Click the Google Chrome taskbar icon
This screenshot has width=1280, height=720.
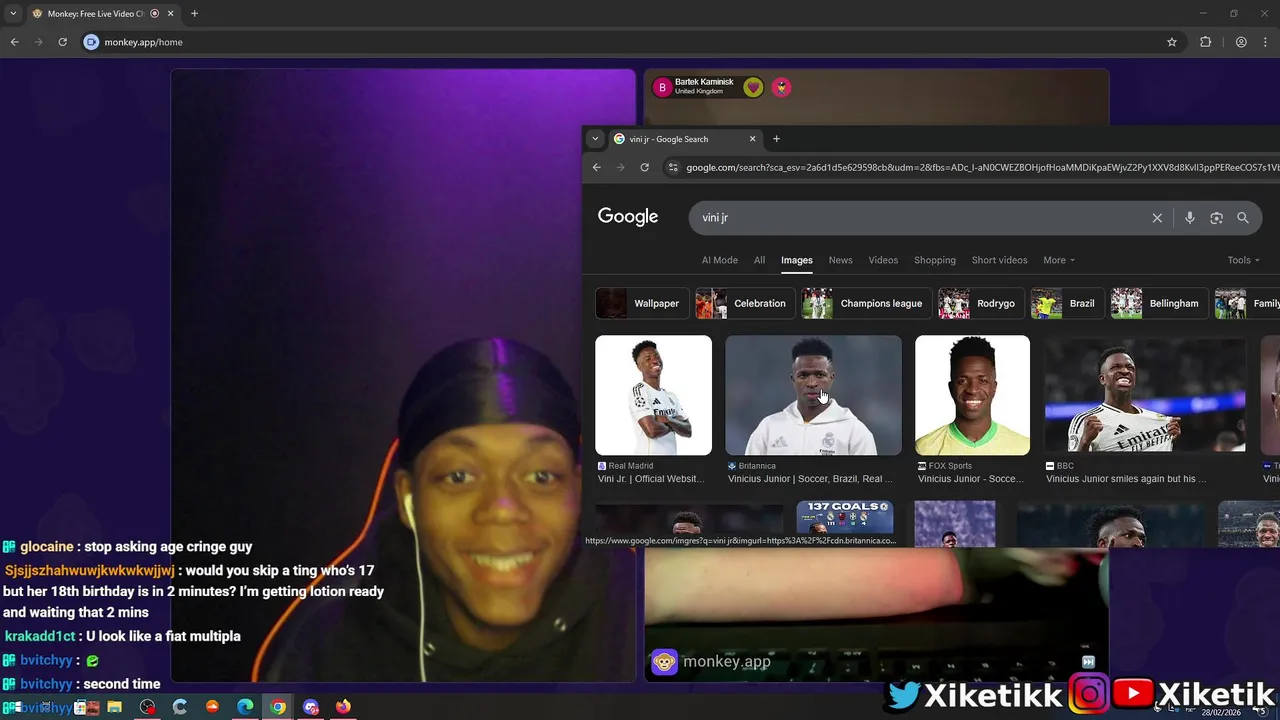point(278,707)
